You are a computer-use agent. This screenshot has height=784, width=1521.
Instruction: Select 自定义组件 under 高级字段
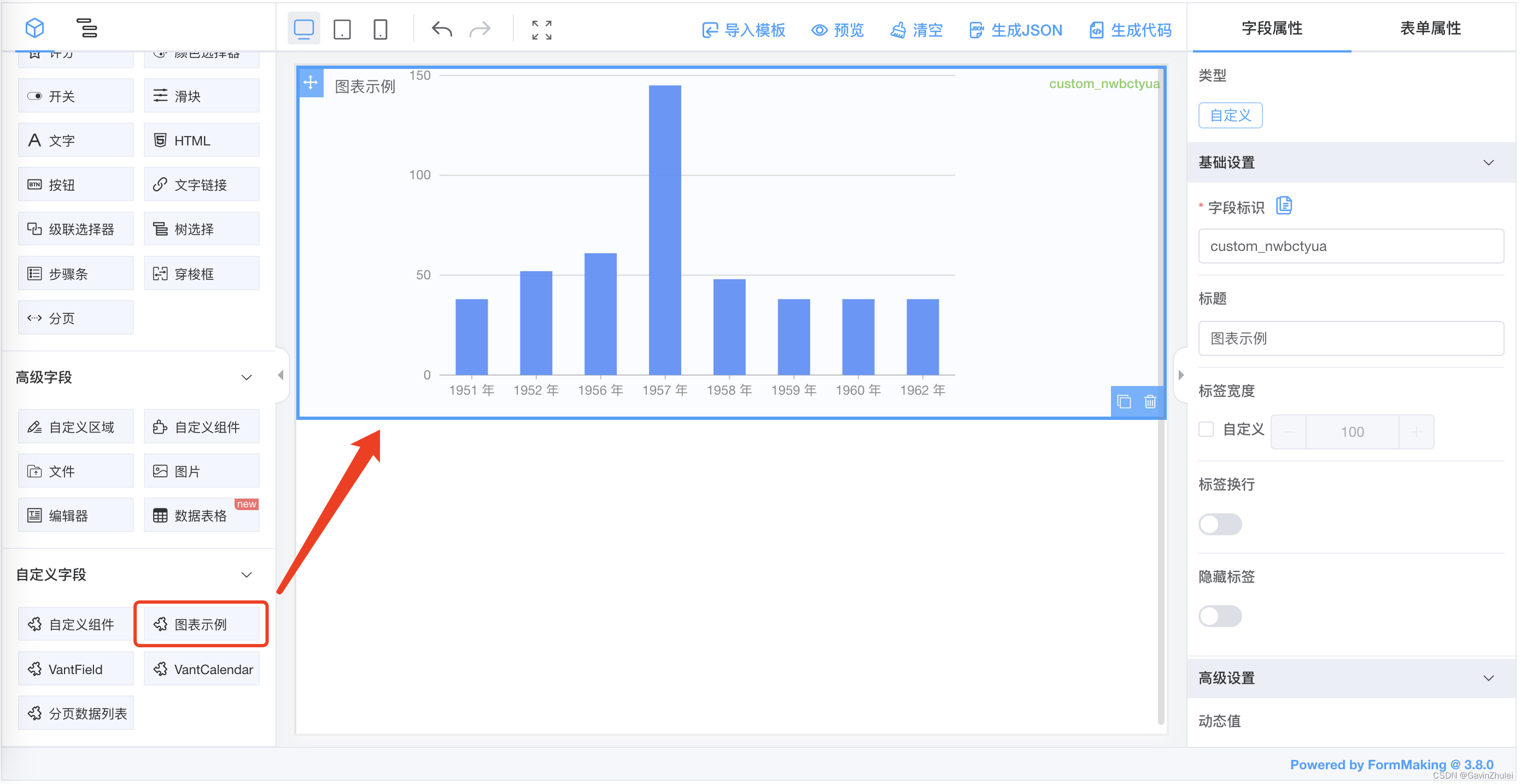coord(201,427)
